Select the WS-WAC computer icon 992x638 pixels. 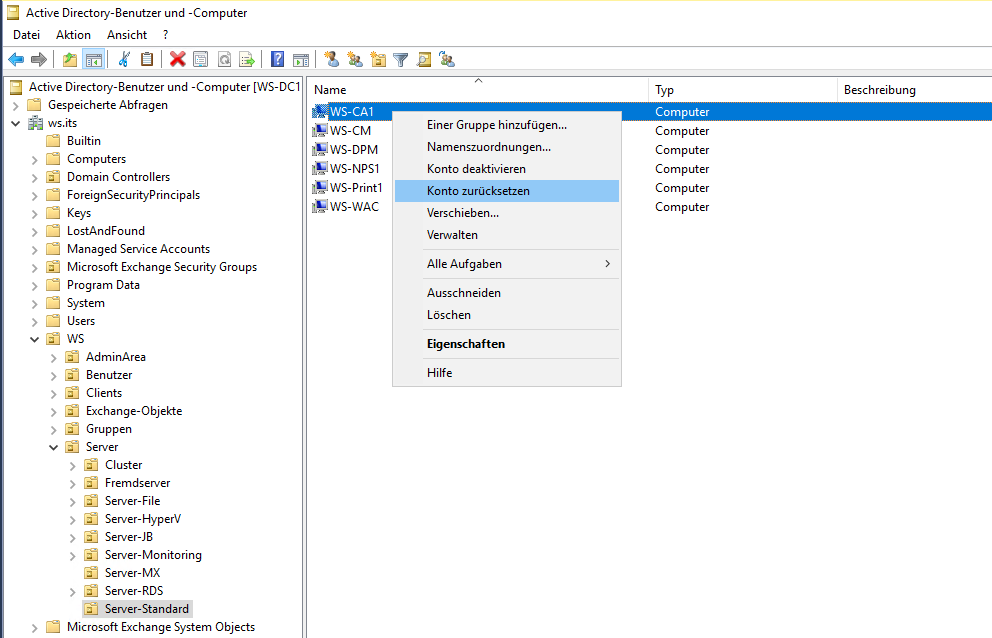click(320, 207)
